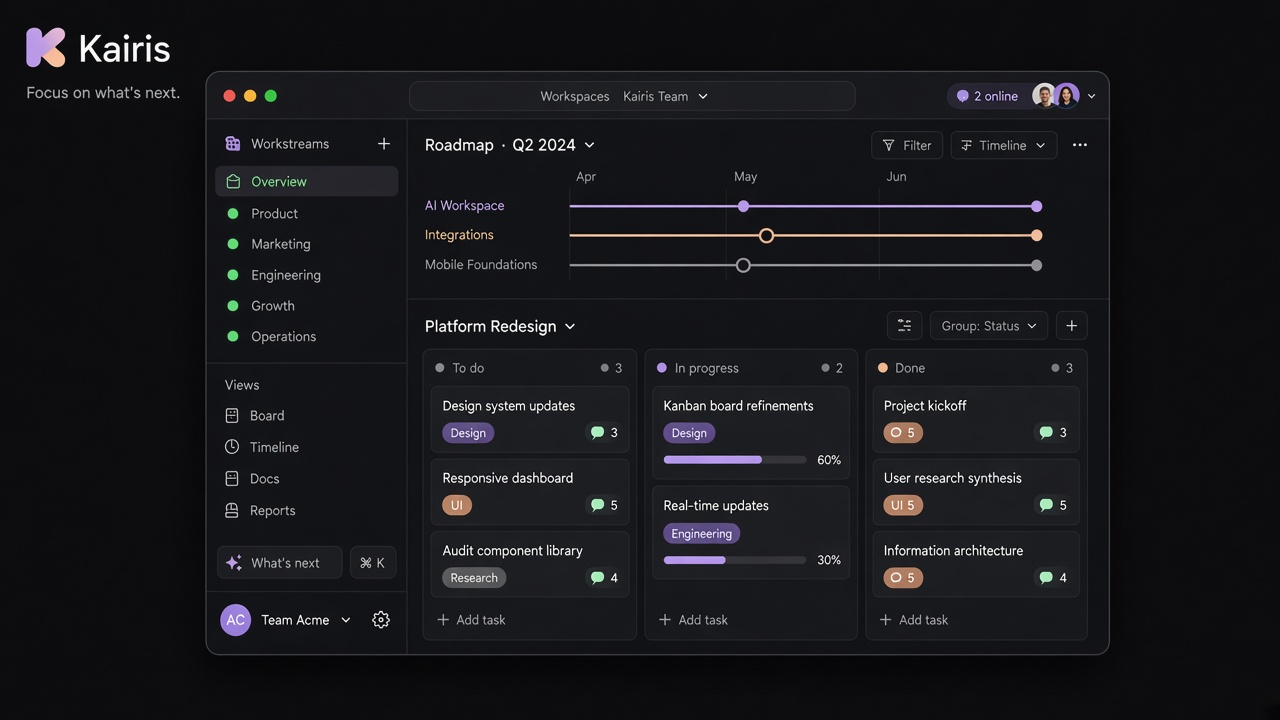The width and height of the screenshot is (1280, 720).
Task: Click the Workspaces breadcrumb label
Action: tap(575, 96)
